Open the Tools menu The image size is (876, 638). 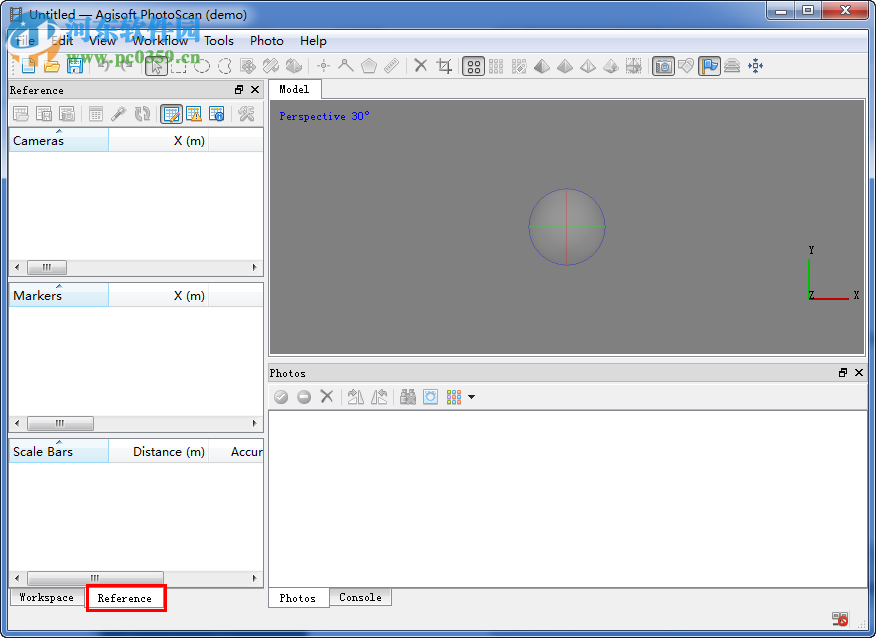click(218, 41)
